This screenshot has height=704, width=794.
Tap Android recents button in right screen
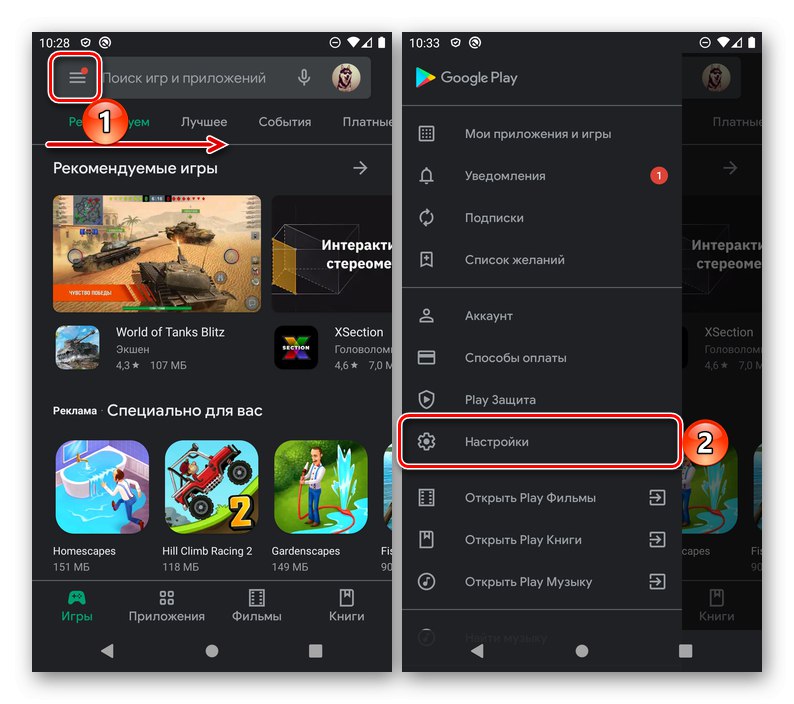686,651
